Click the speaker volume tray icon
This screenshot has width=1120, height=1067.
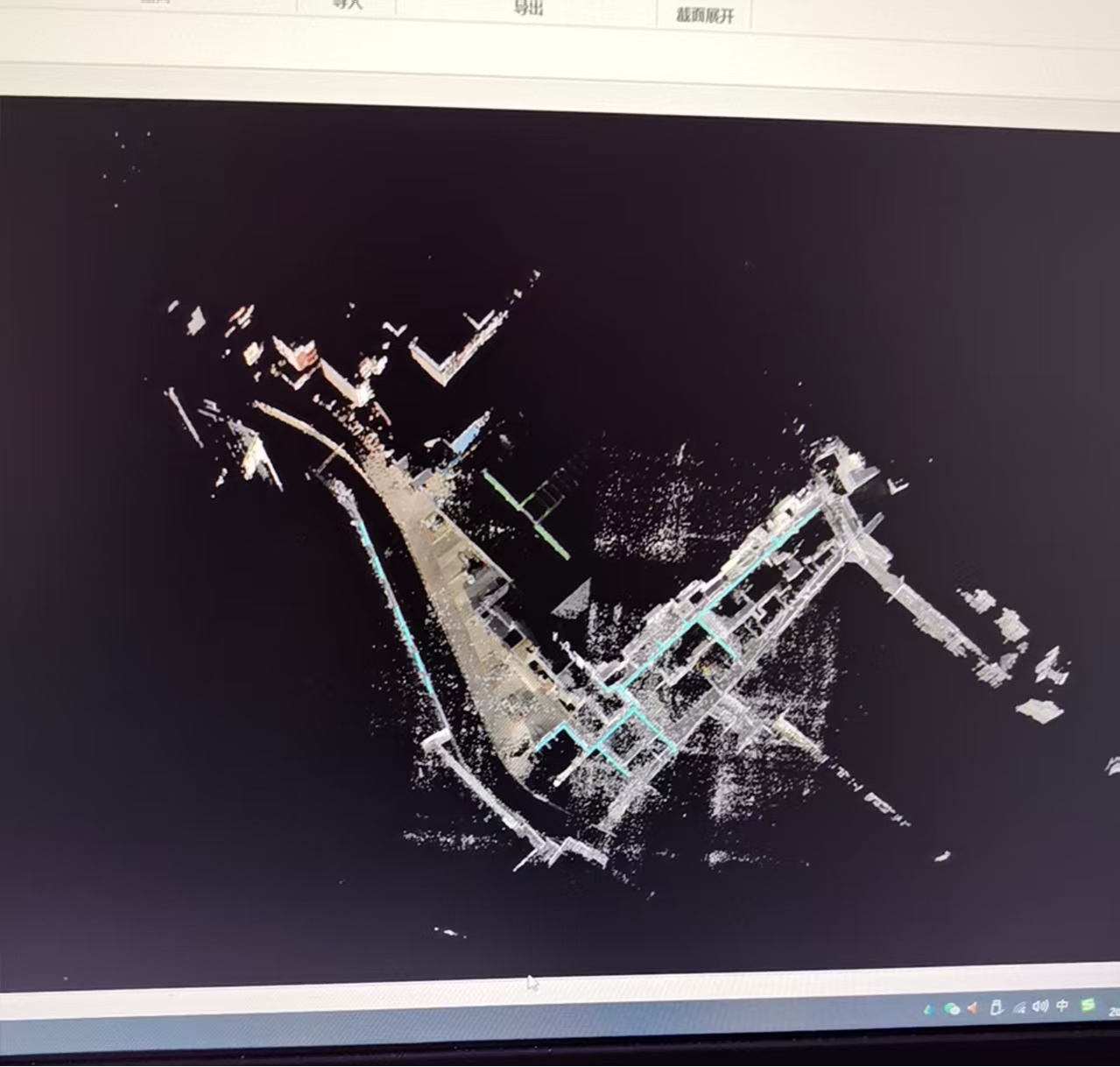tap(1040, 1007)
